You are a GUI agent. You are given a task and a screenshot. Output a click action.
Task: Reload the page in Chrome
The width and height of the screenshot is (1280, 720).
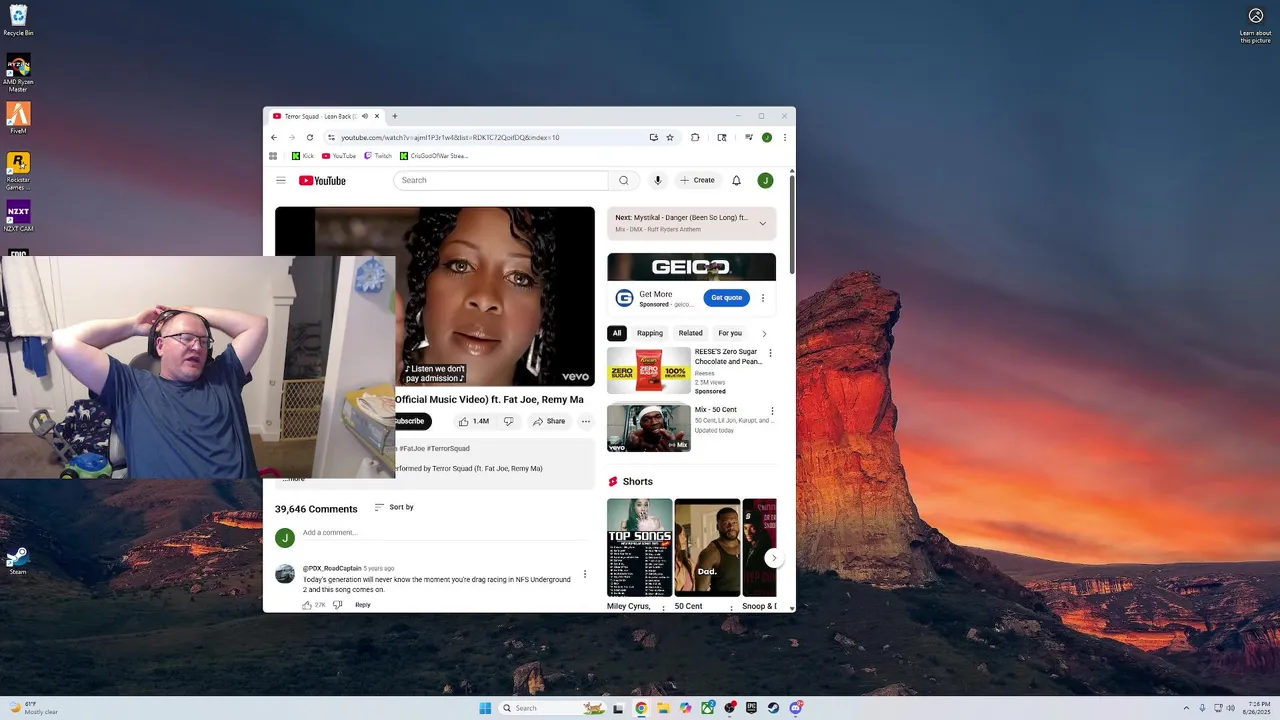(310, 138)
